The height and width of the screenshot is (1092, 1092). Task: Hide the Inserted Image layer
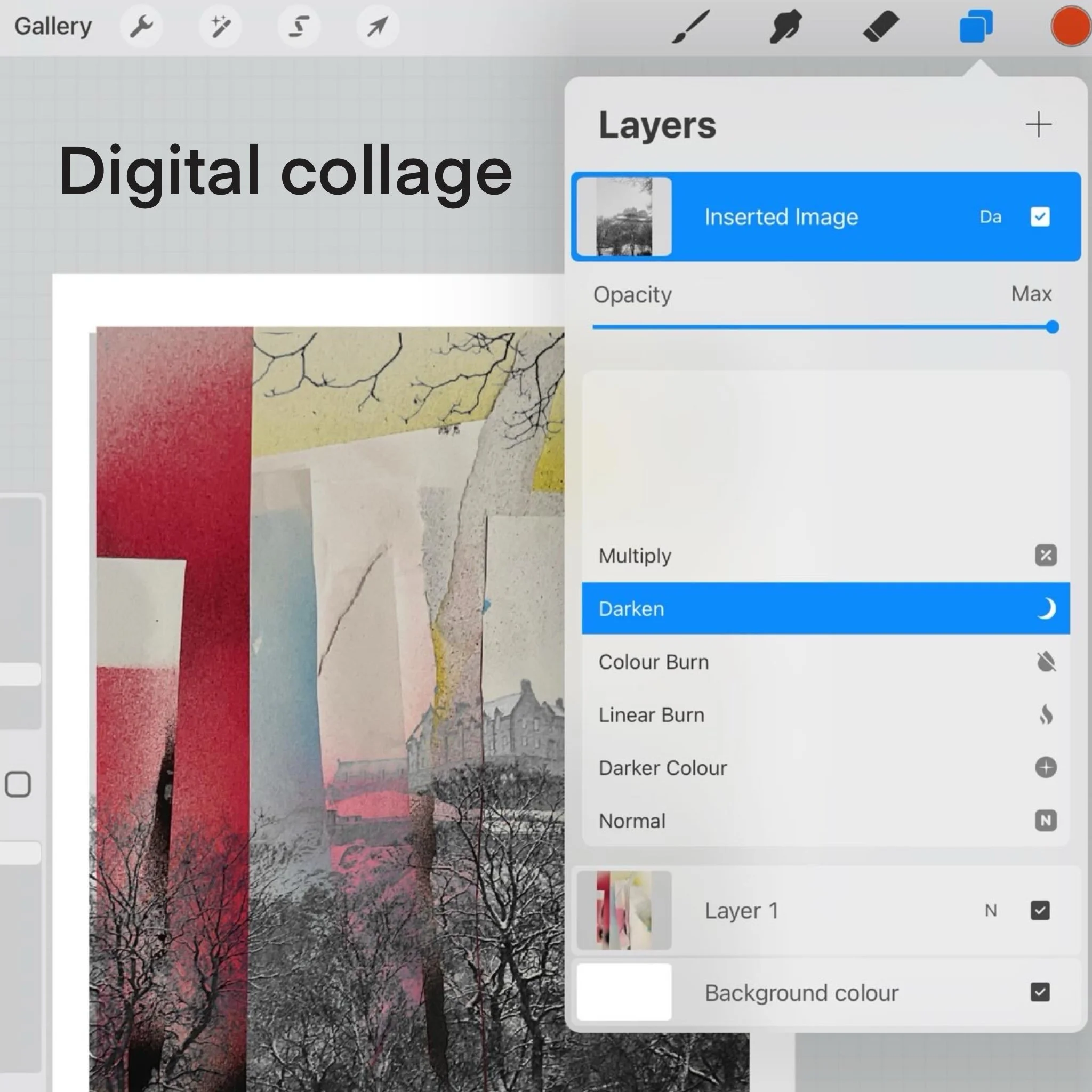[1040, 217]
